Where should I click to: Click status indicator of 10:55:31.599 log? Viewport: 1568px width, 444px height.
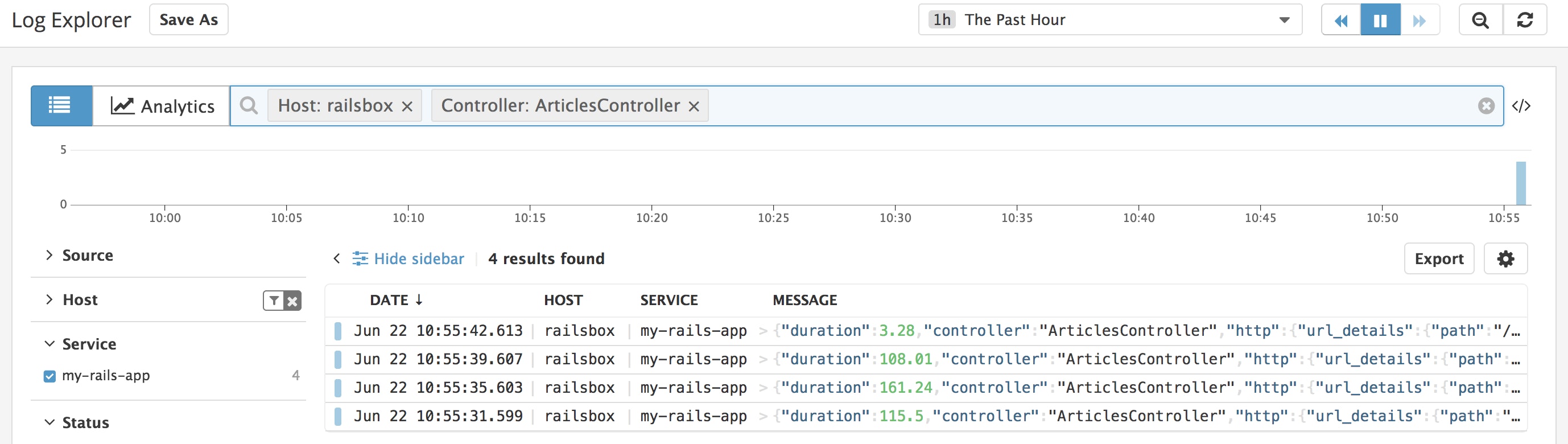point(338,417)
